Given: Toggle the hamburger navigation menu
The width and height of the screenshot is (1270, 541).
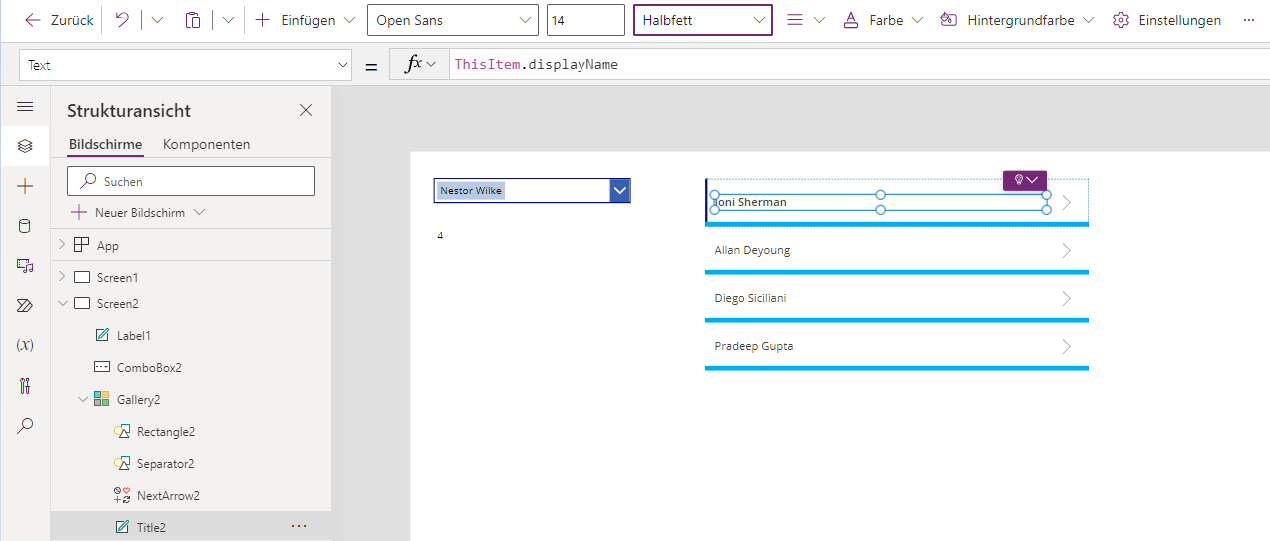Looking at the screenshot, I should (x=25, y=106).
